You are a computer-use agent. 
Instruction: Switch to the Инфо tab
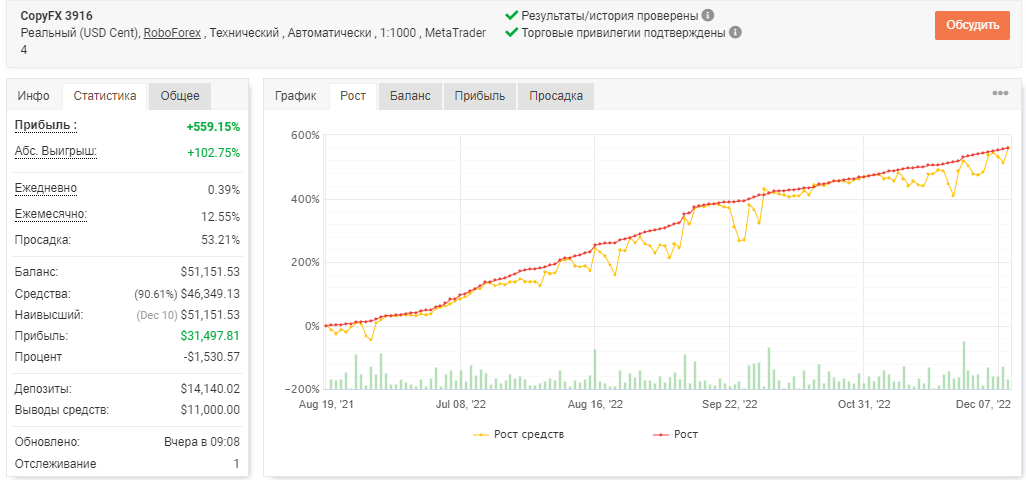pyautogui.click(x=34, y=96)
